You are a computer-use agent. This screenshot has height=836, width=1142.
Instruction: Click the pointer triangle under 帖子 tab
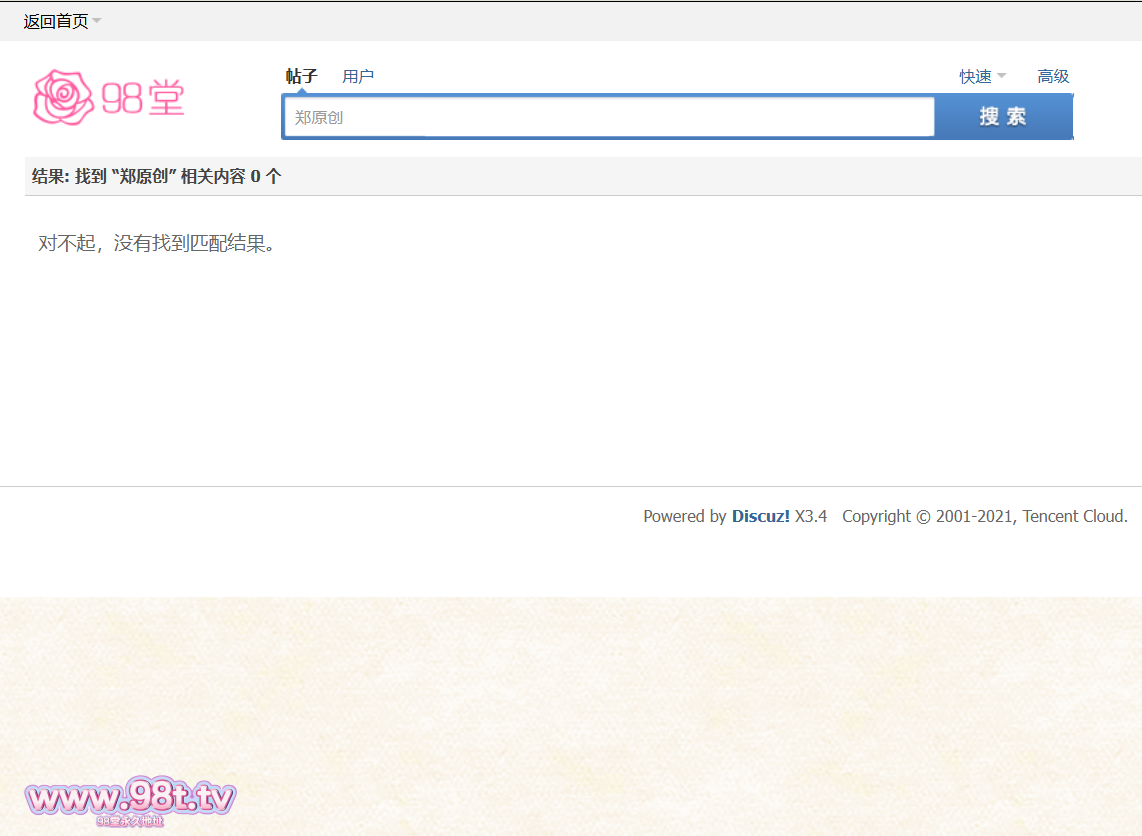(301, 92)
